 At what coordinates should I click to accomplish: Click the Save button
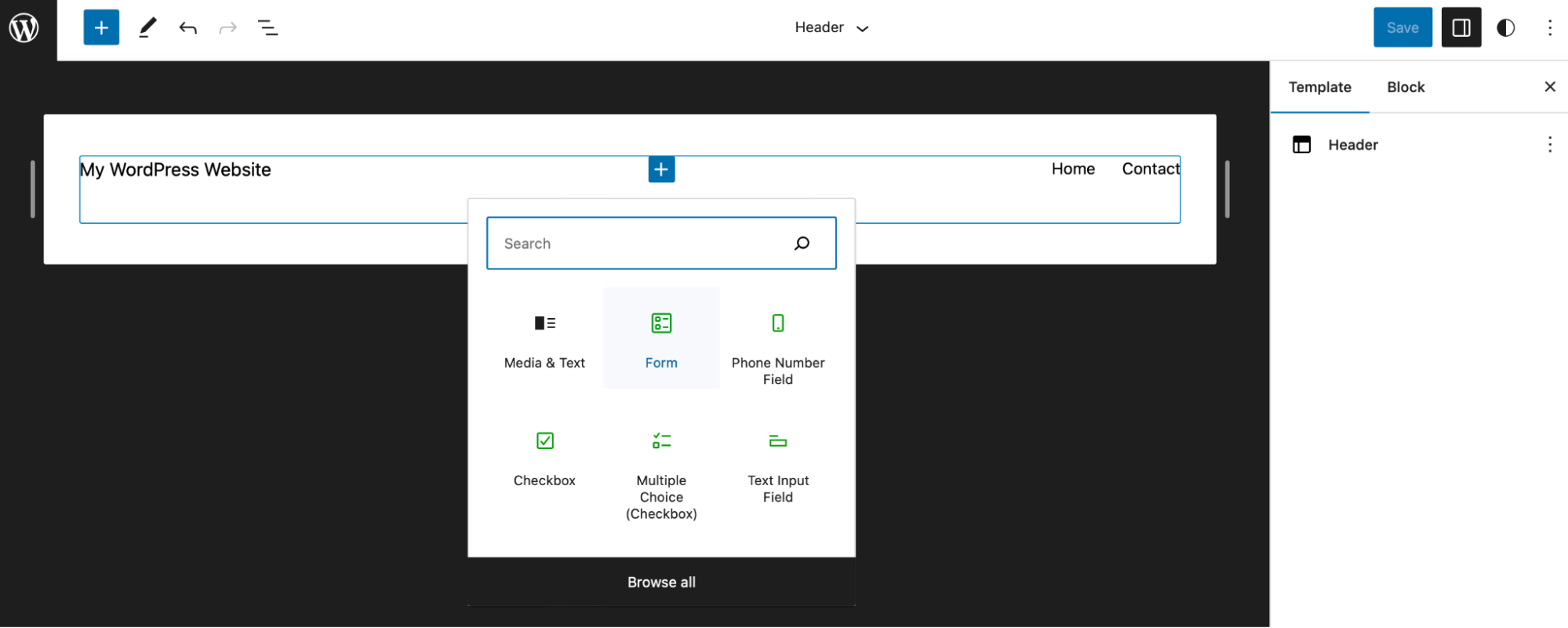point(1402,28)
